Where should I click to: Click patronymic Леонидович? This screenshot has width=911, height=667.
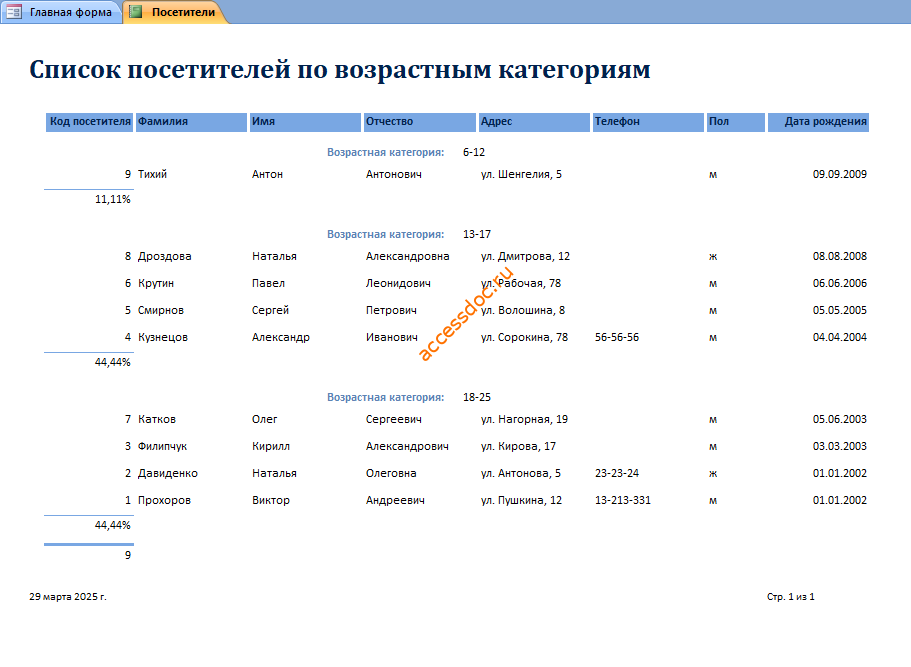tap(398, 284)
